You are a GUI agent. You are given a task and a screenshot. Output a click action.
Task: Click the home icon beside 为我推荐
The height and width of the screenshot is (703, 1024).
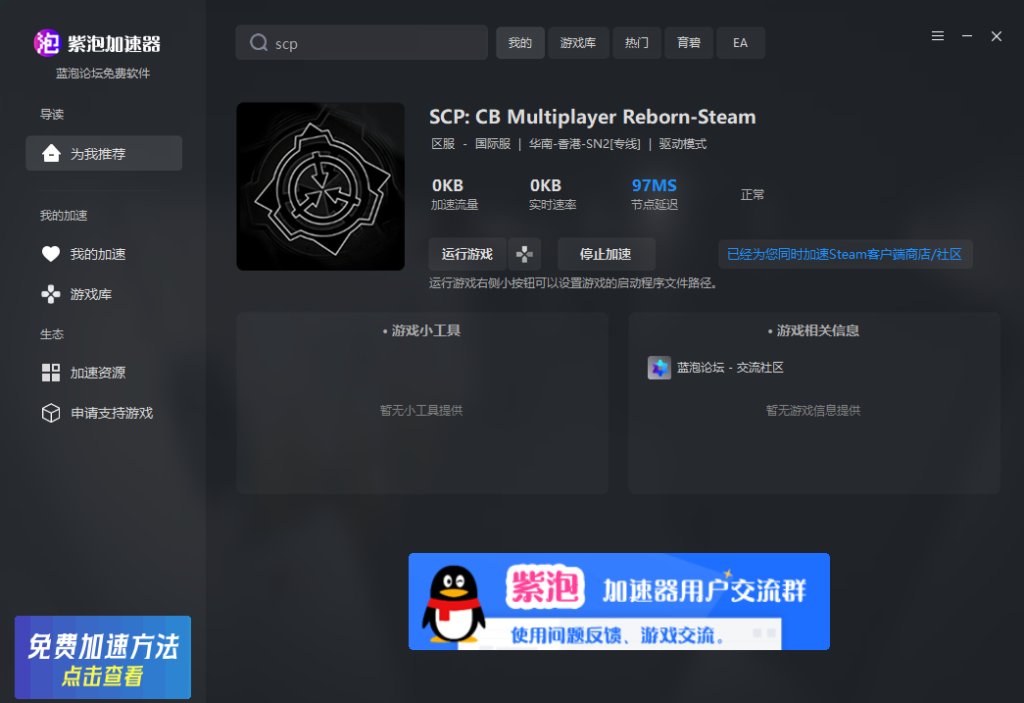click(x=51, y=154)
